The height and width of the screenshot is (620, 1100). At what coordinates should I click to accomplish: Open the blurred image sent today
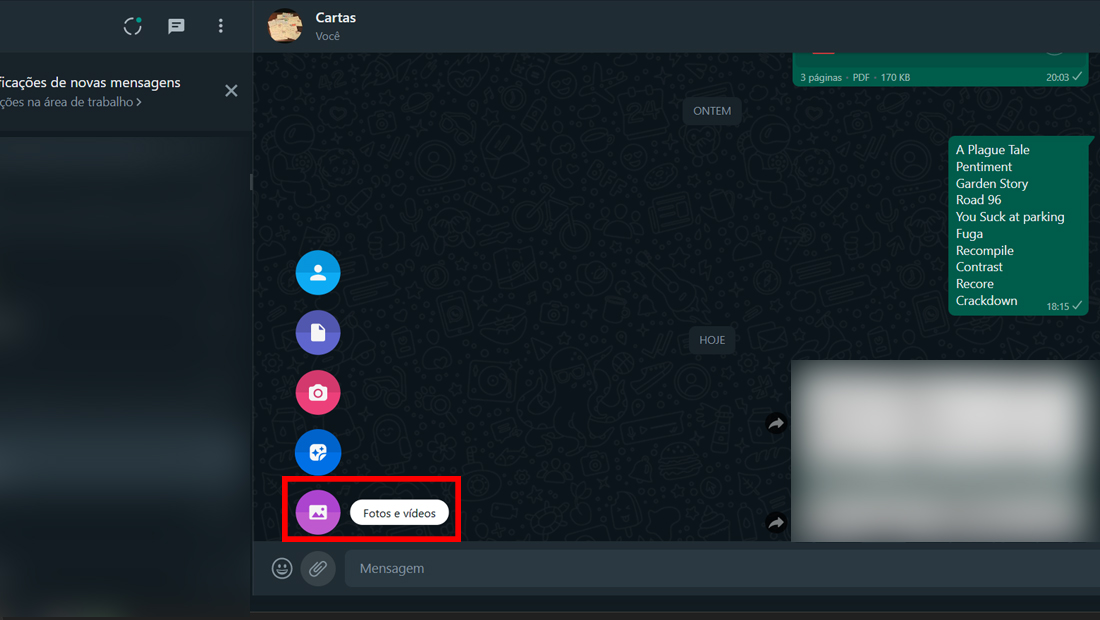tap(945, 450)
